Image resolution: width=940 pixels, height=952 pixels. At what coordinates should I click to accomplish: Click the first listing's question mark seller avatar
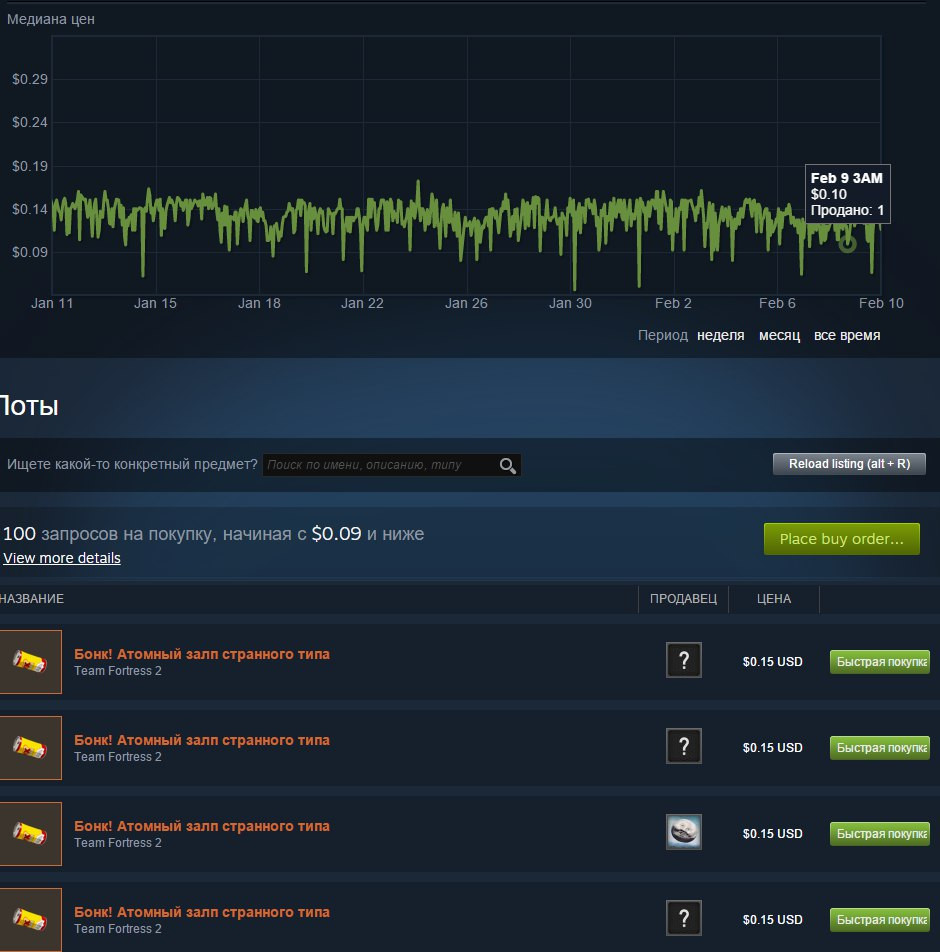[684, 660]
